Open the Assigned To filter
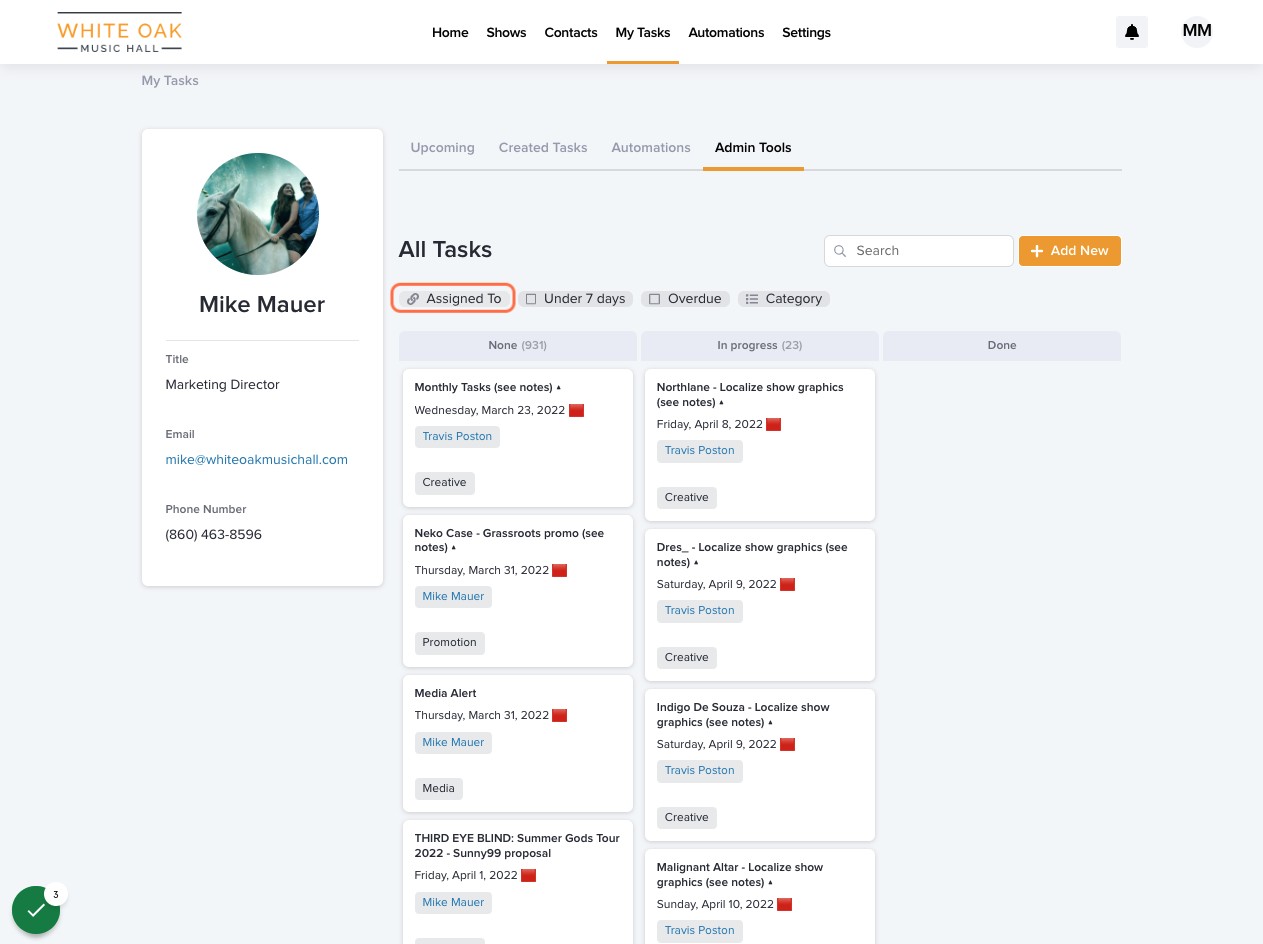The image size is (1263, 944). coord(453,298)
